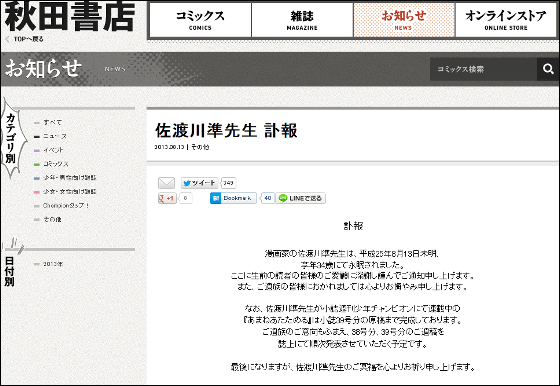Click the search magnifier icon

[548, 69]
